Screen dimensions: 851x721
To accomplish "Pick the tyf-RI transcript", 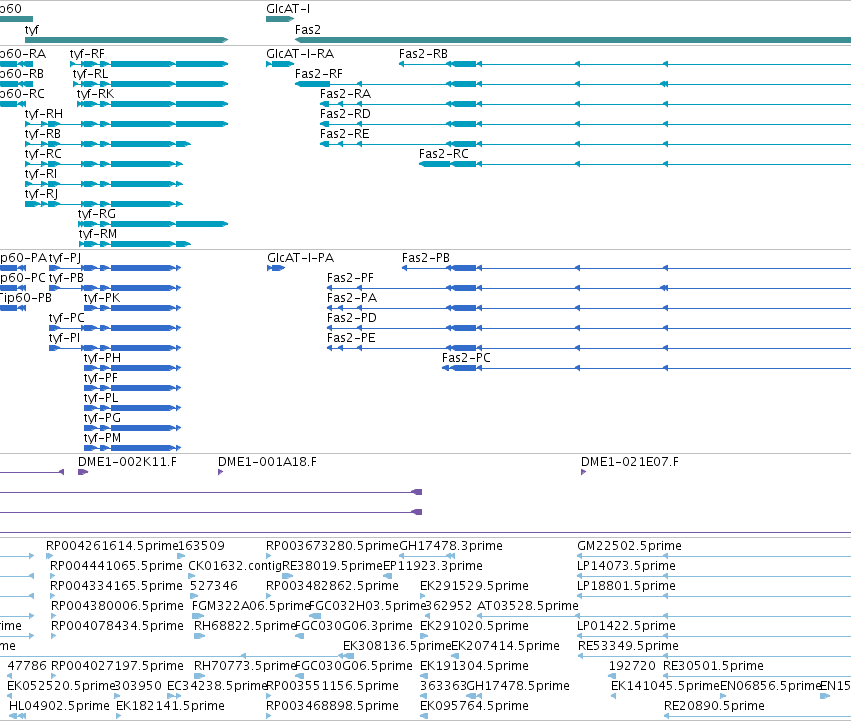I will tap(104, 184).
